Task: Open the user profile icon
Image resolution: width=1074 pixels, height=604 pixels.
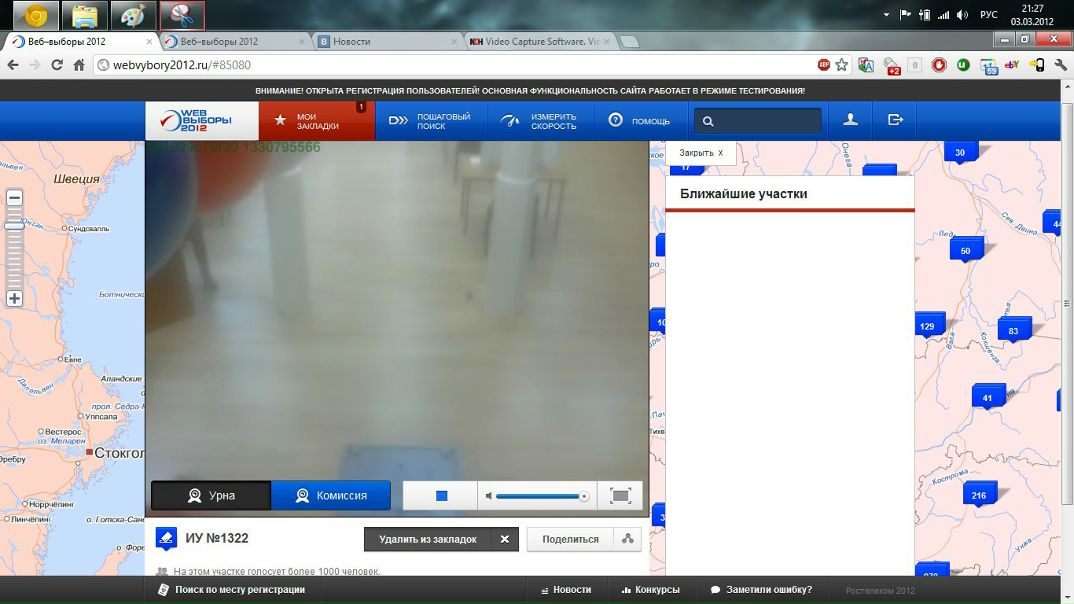Action: (850, 120)
